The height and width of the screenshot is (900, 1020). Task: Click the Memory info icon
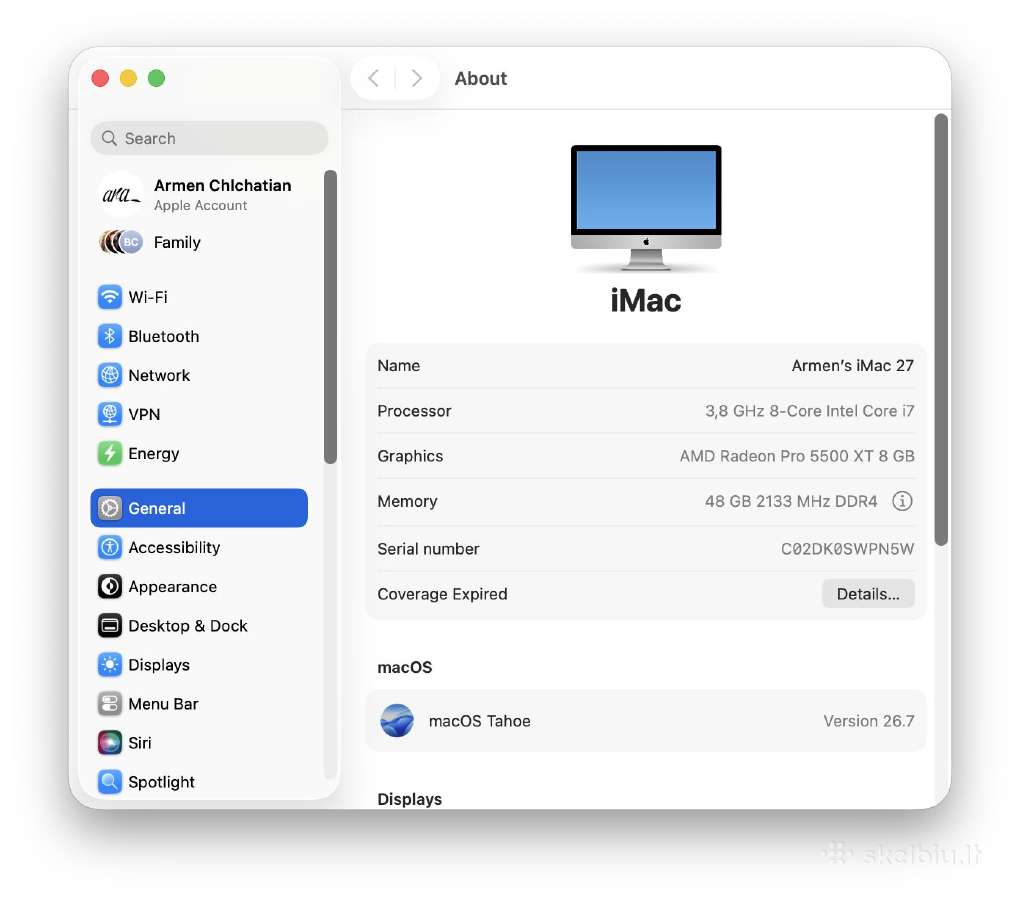pyautogui.click(x=902, y=501)
